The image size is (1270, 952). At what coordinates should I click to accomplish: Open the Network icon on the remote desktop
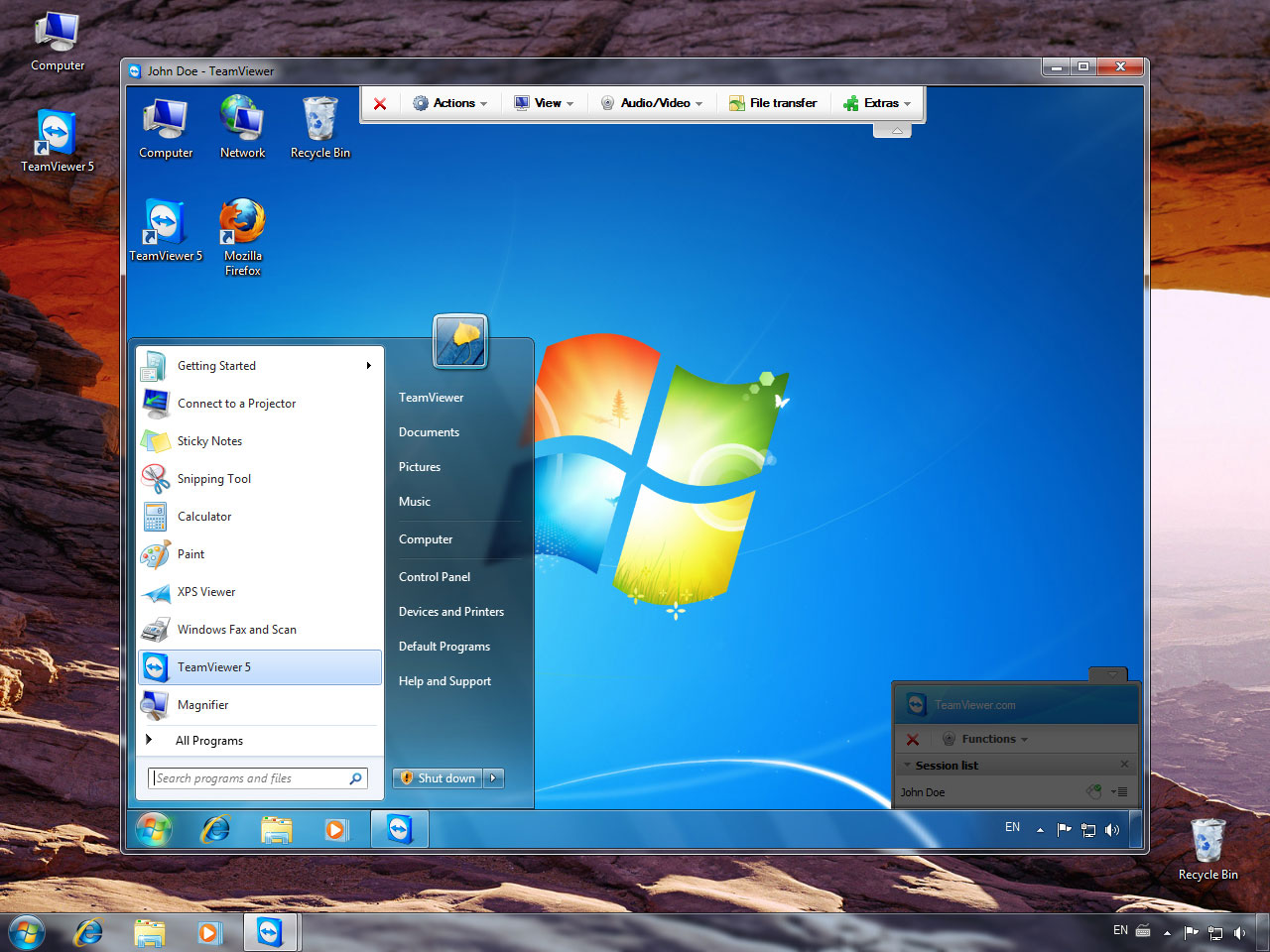(242, 127)
